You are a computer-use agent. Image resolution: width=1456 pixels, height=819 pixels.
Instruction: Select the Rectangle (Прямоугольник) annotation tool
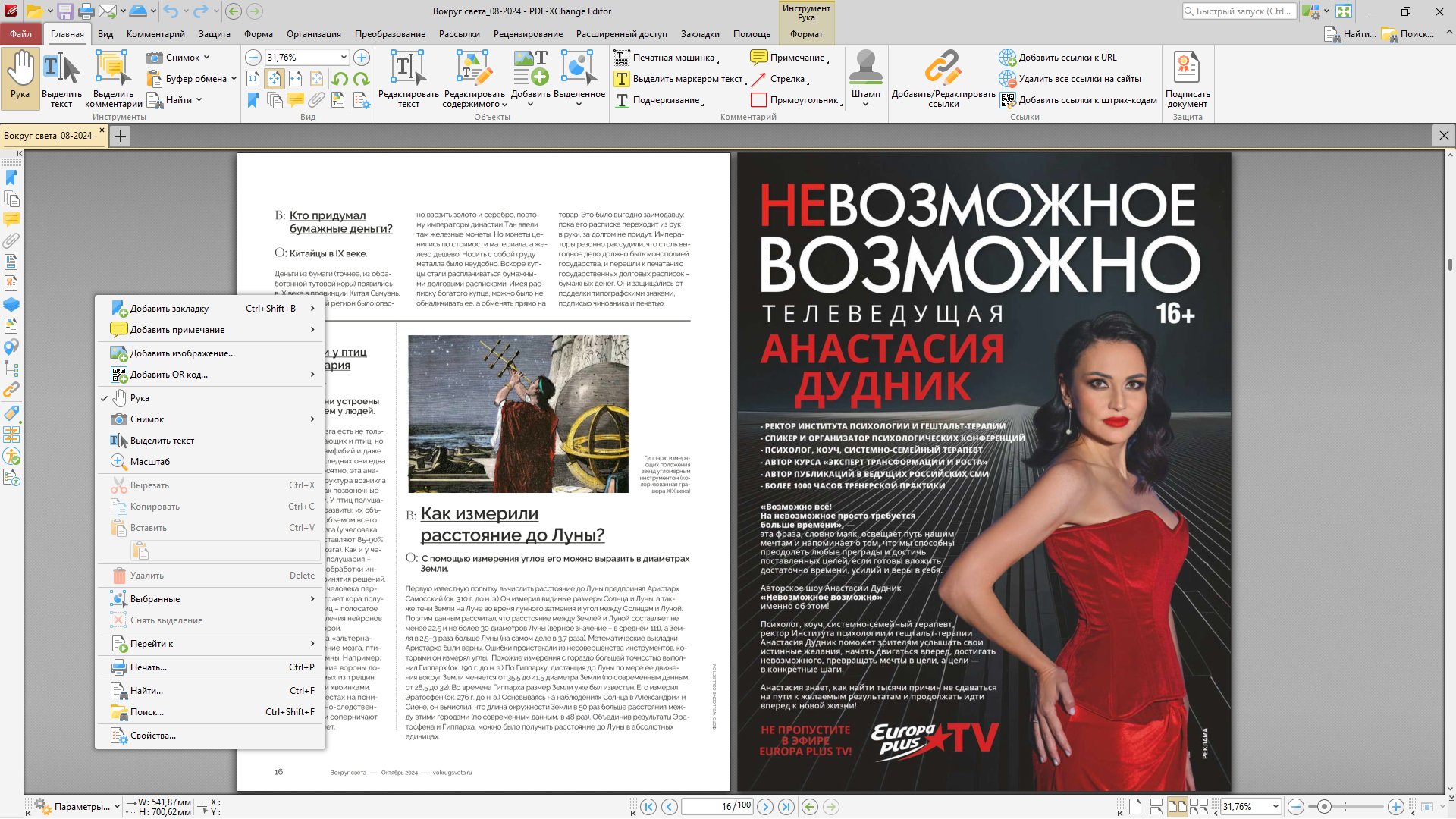[795, 100]
